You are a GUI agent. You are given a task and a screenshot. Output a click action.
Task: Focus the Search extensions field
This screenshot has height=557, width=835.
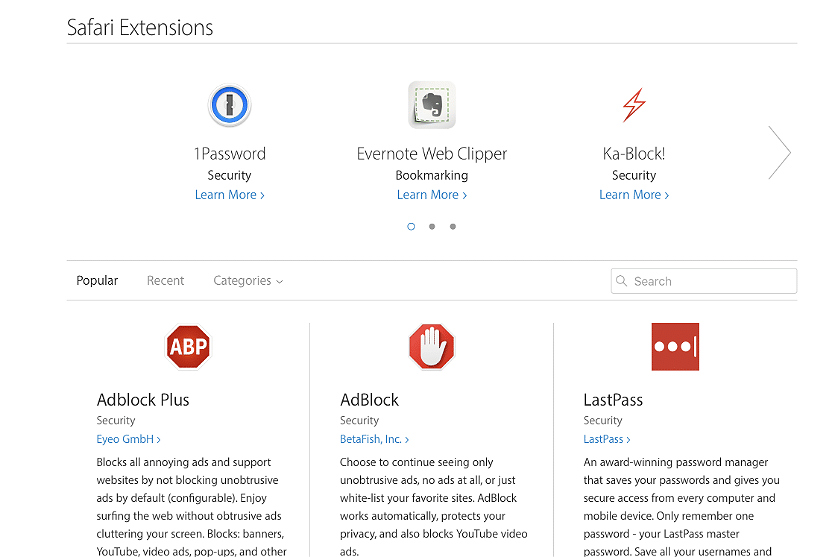(x=704, y=281)
